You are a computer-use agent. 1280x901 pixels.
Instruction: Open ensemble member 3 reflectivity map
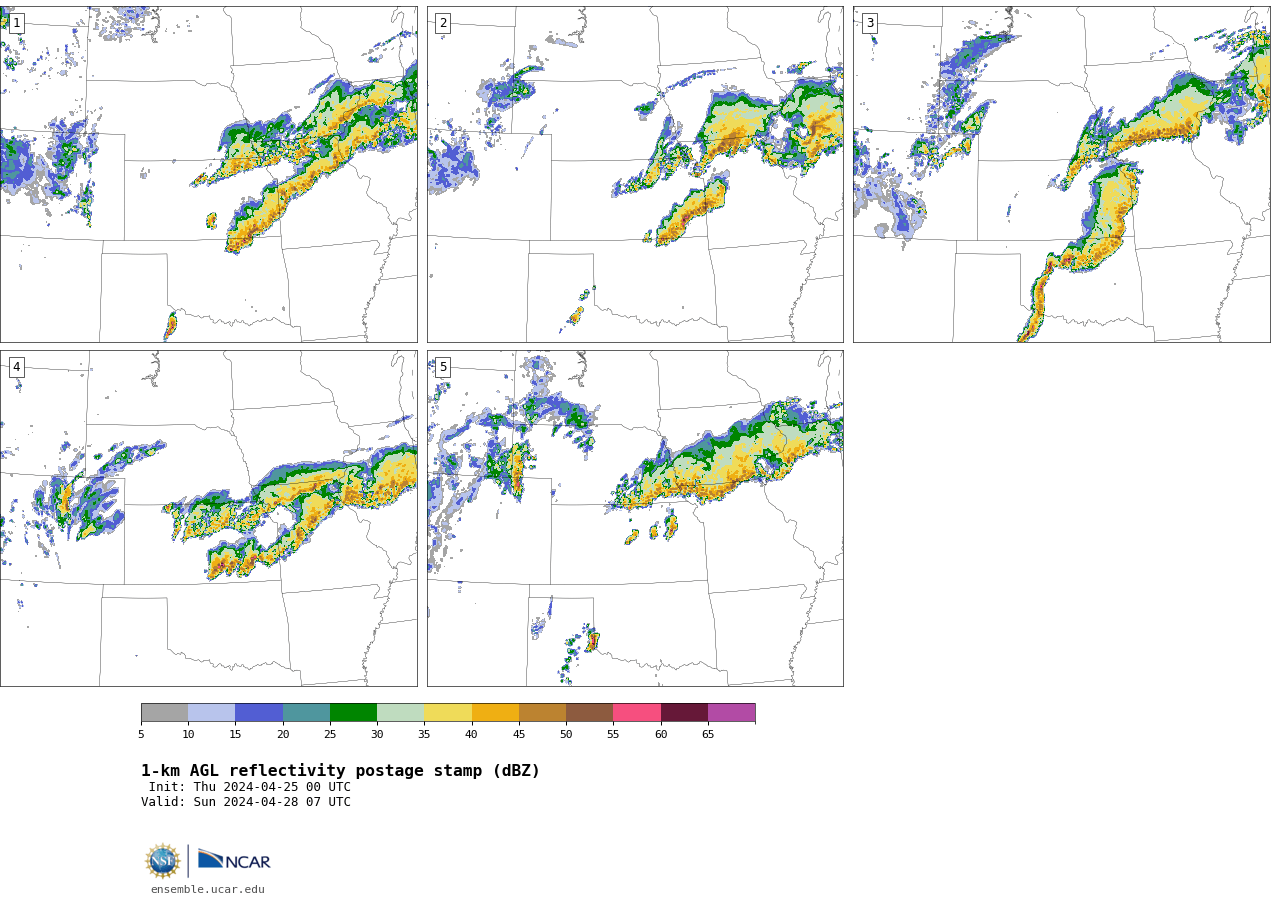pyautogui.click(x=1061, y=174)
